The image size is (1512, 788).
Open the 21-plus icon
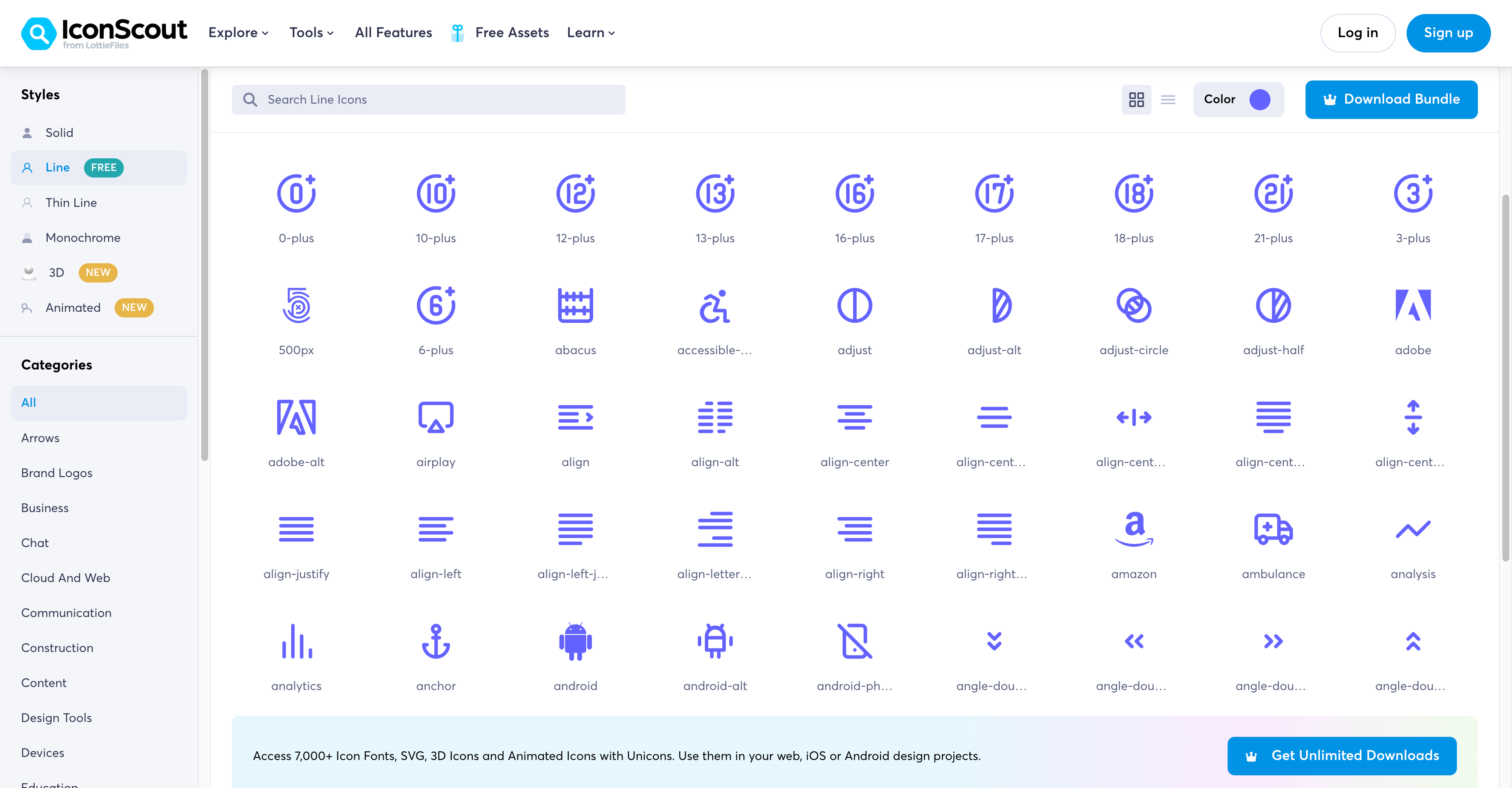pyautogui.click(x=1273, y=194)
